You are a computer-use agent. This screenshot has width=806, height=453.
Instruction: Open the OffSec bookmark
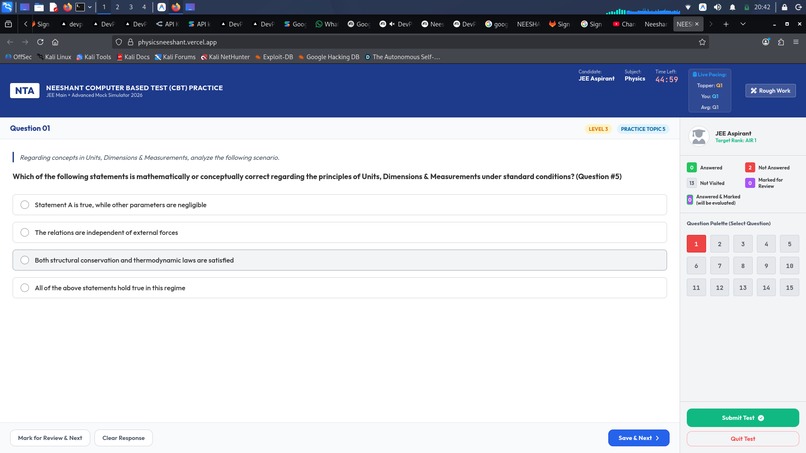19,57
